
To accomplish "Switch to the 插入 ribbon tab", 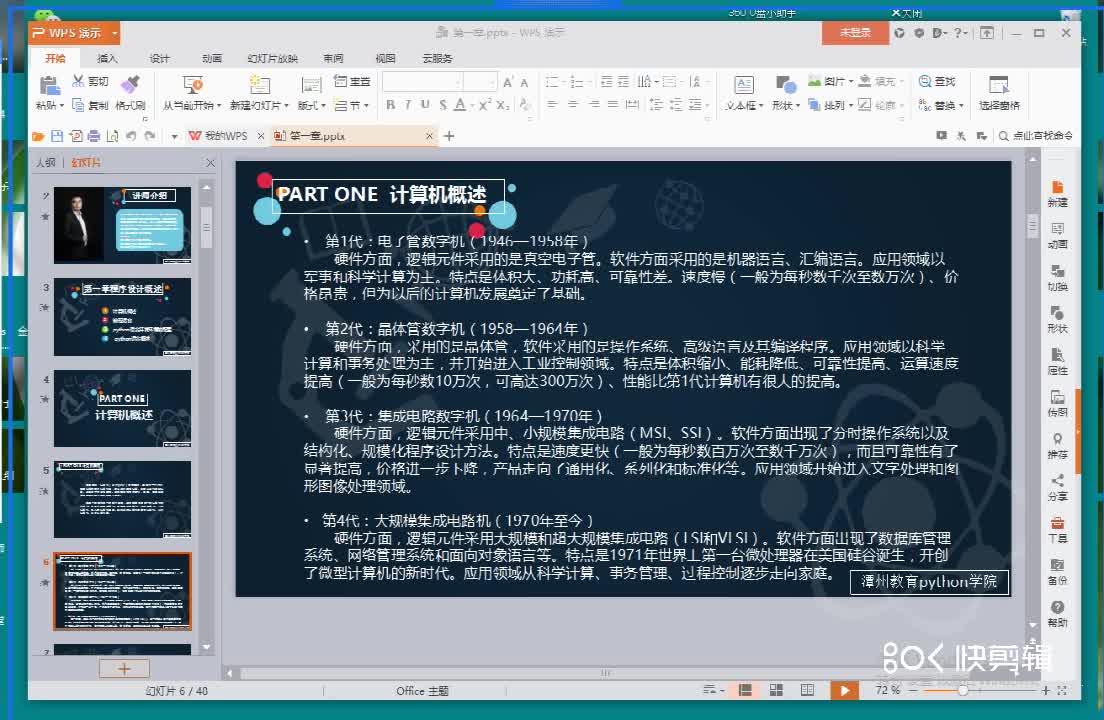I will [110, 58].
